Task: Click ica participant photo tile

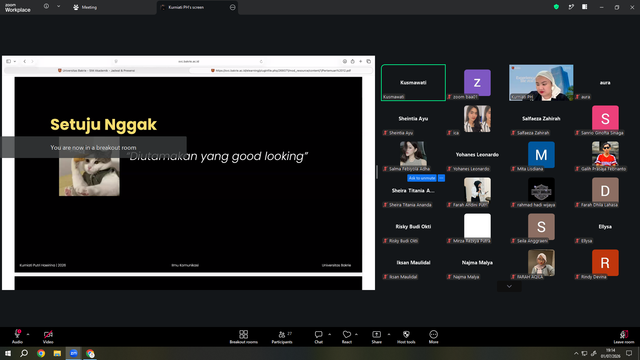Action: pos(477,118)
